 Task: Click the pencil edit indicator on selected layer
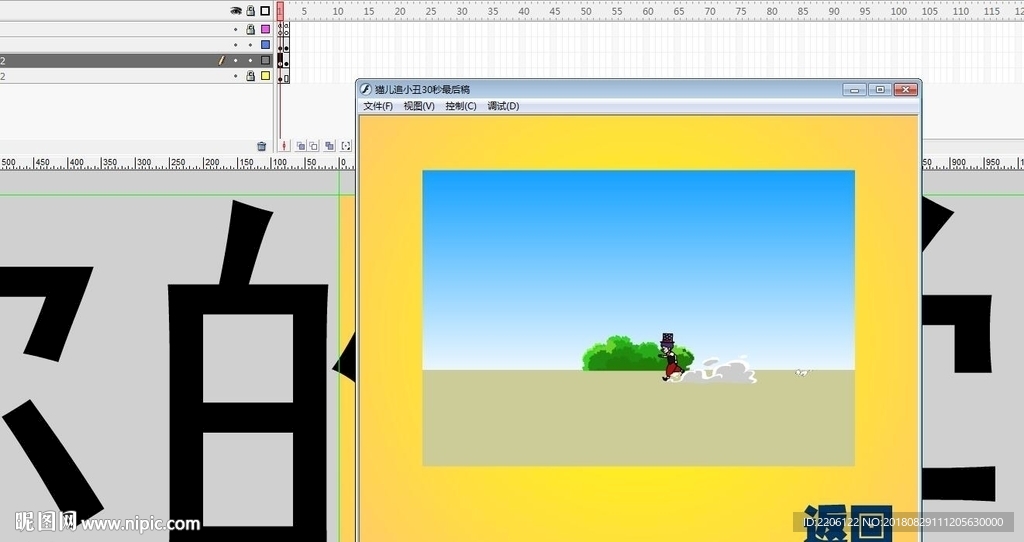click(x=221, y=60)
